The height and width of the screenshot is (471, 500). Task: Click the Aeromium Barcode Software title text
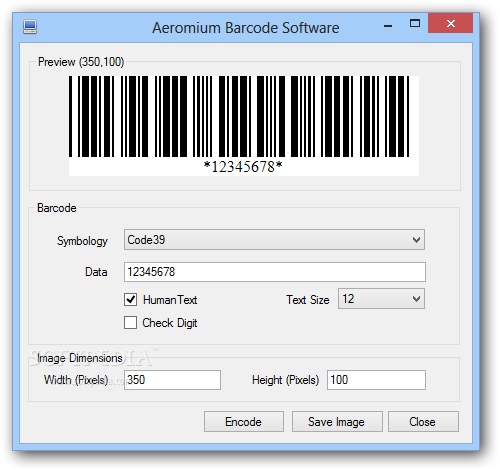click(x=246, y=28)
